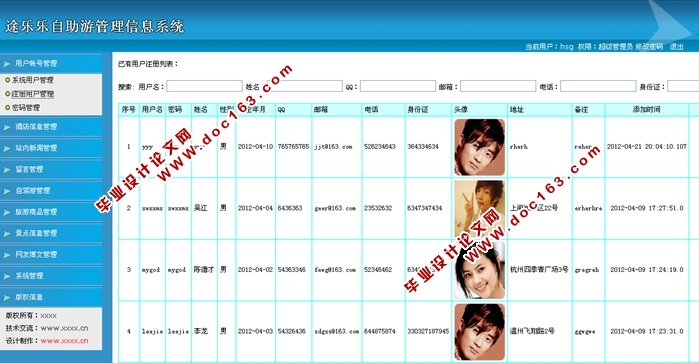Click address 杭州四季青广场3号
The width and height of the screenshot is (699, 363).
click(539, 270)
